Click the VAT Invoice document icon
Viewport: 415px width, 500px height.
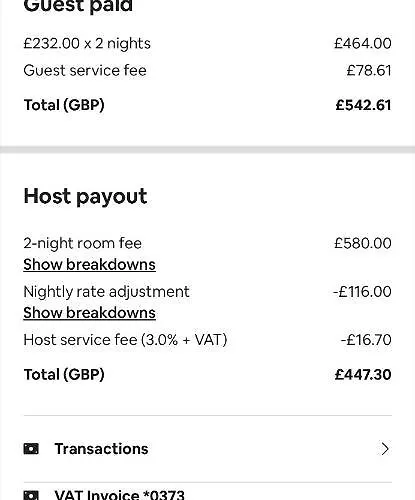(x=31, y=495)
